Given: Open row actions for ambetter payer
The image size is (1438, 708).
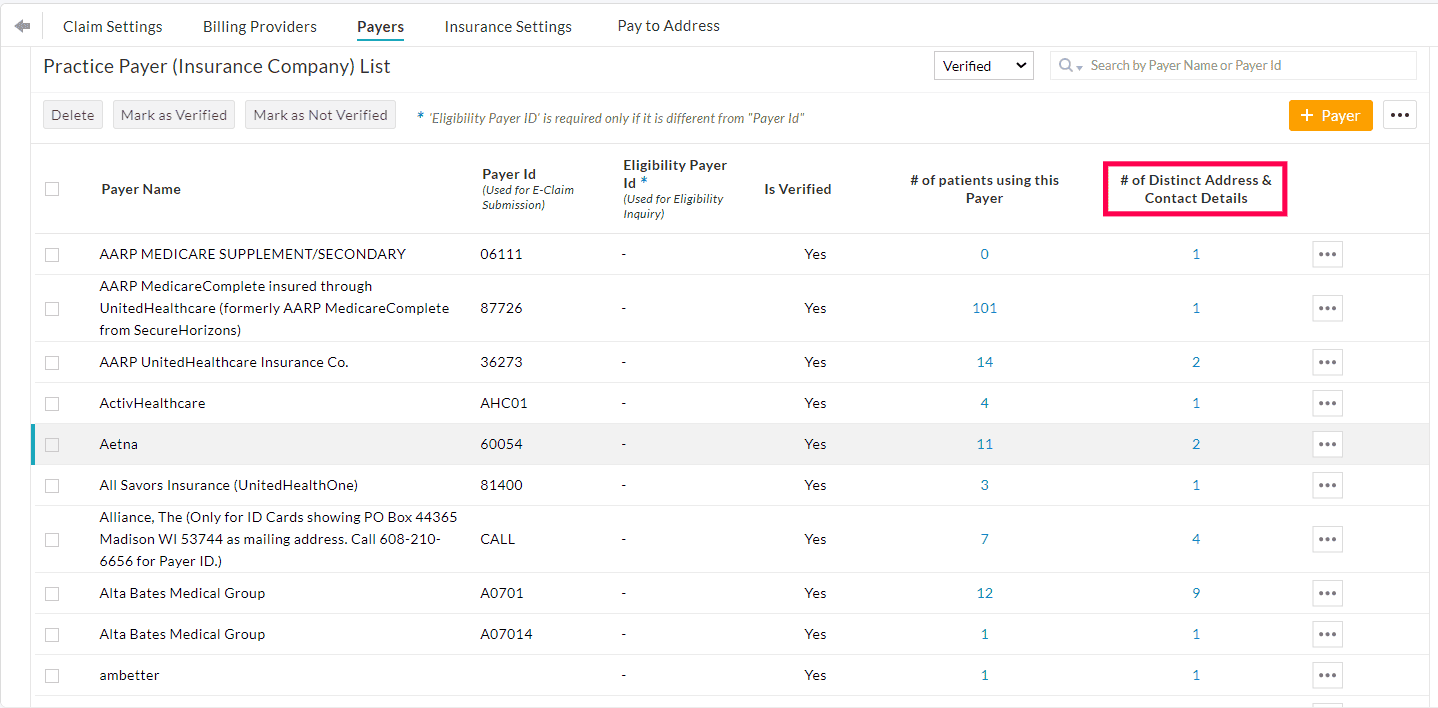Looking at the screenshot, I should 1327,675.
